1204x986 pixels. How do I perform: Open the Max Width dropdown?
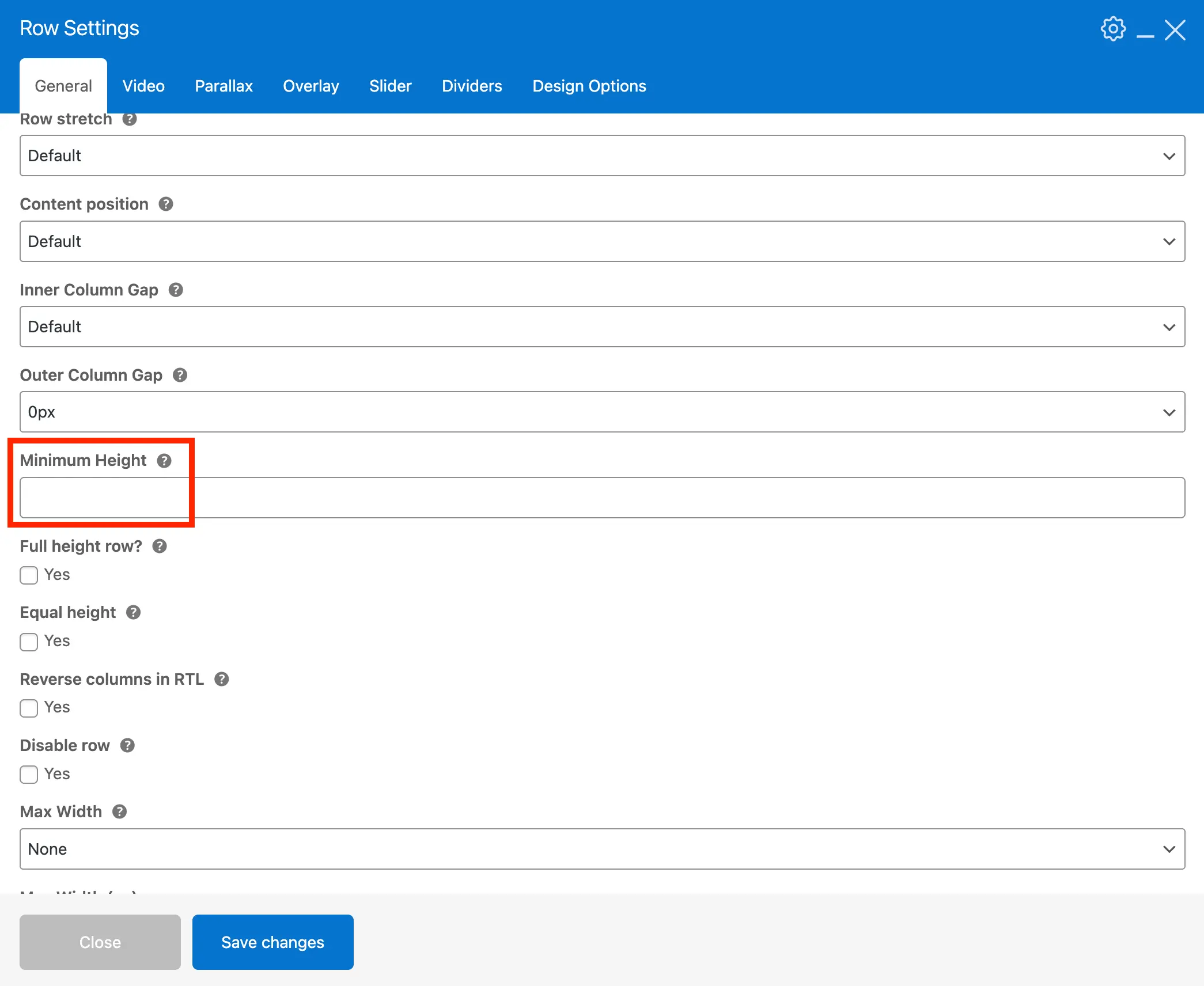point(602,850)
